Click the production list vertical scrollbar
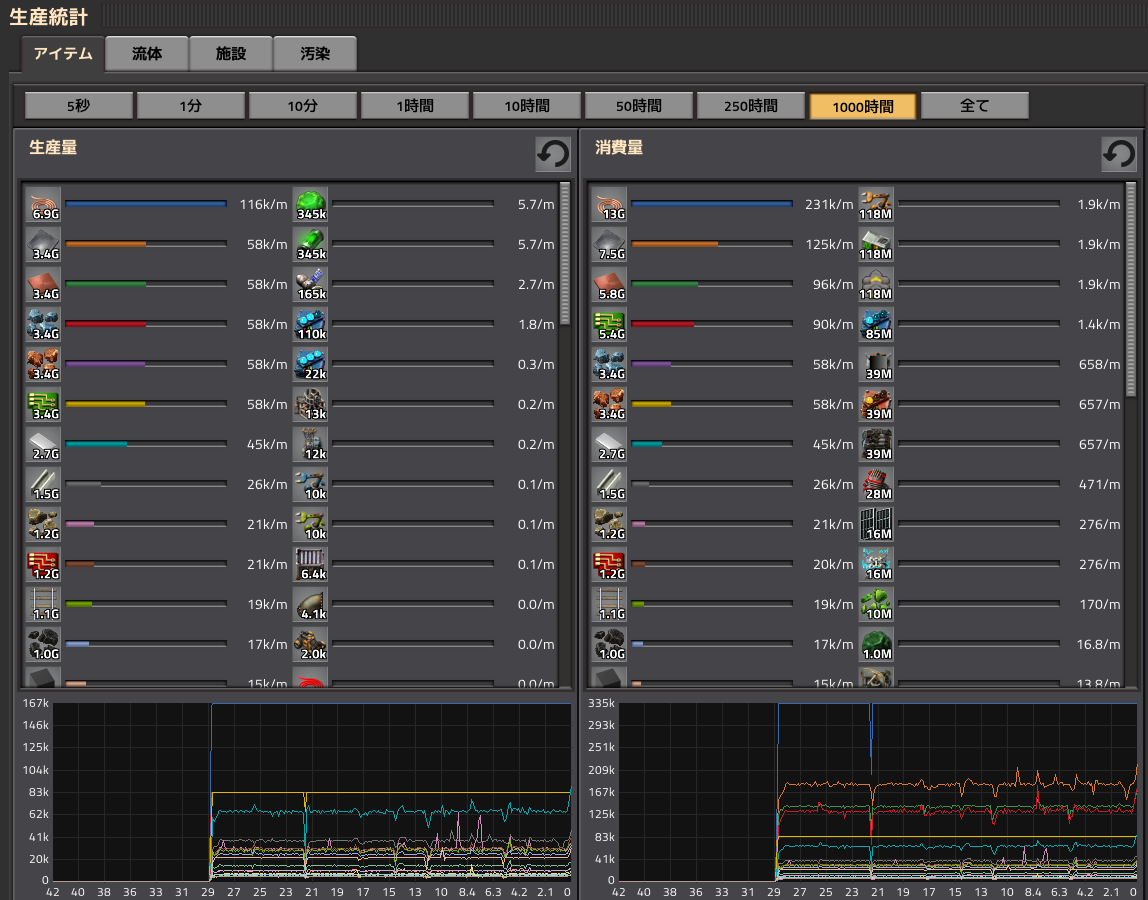The width and height of the screenshot is (1148, 900). coord(565,254)
